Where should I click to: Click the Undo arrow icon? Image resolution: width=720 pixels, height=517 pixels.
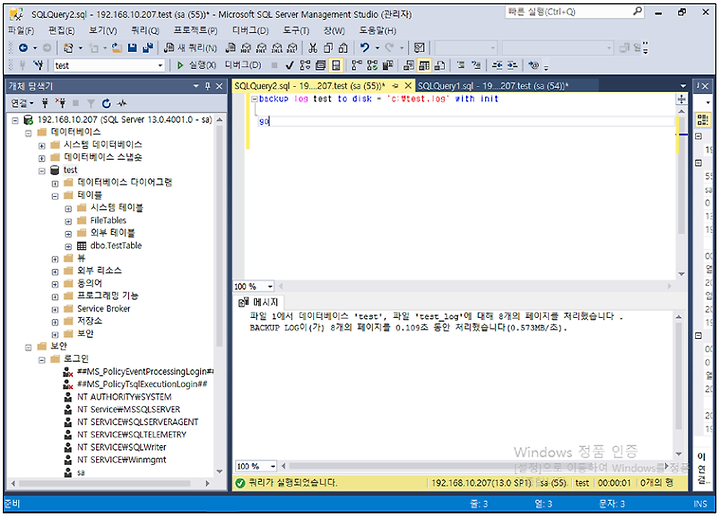pyautogui.click(x=365, y=48)
